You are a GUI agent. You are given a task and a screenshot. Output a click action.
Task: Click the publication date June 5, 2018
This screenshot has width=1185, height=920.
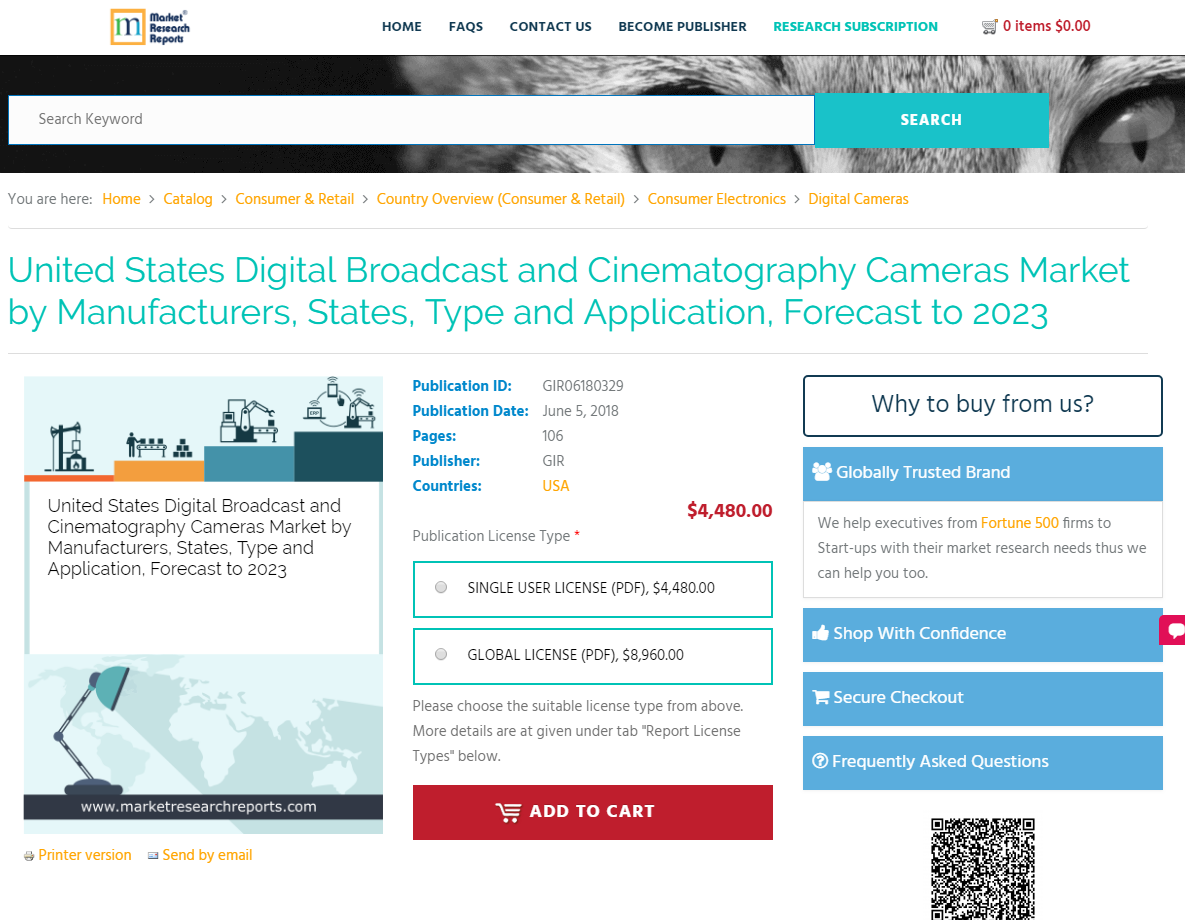tap(580, 411)
